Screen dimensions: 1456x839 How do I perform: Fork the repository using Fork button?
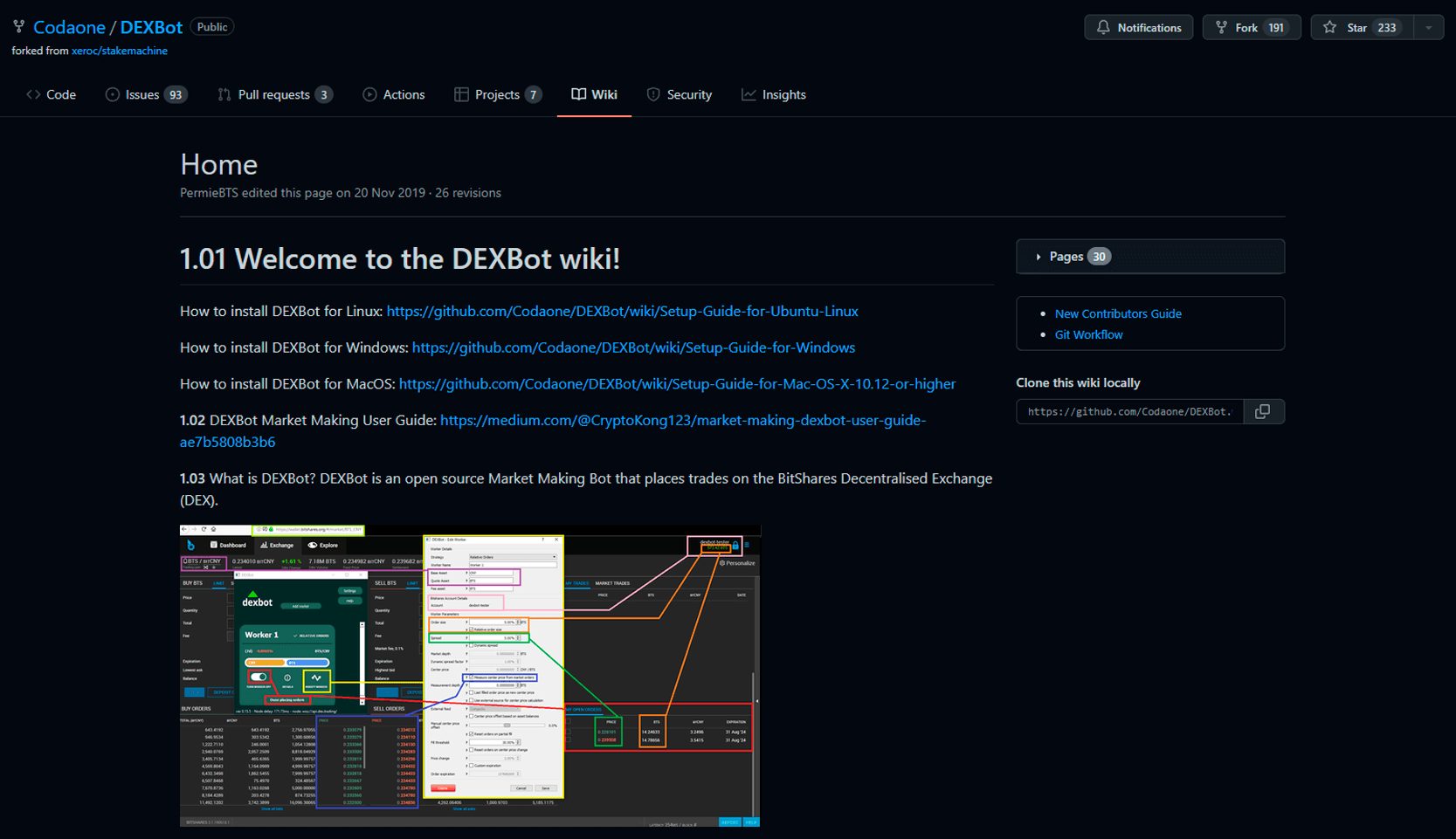tap(1251, 28)
